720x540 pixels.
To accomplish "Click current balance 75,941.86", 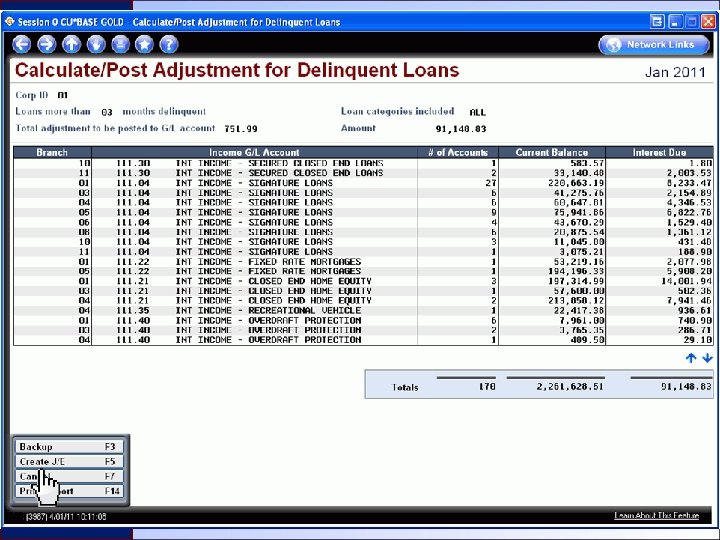I will pos(579,213).
